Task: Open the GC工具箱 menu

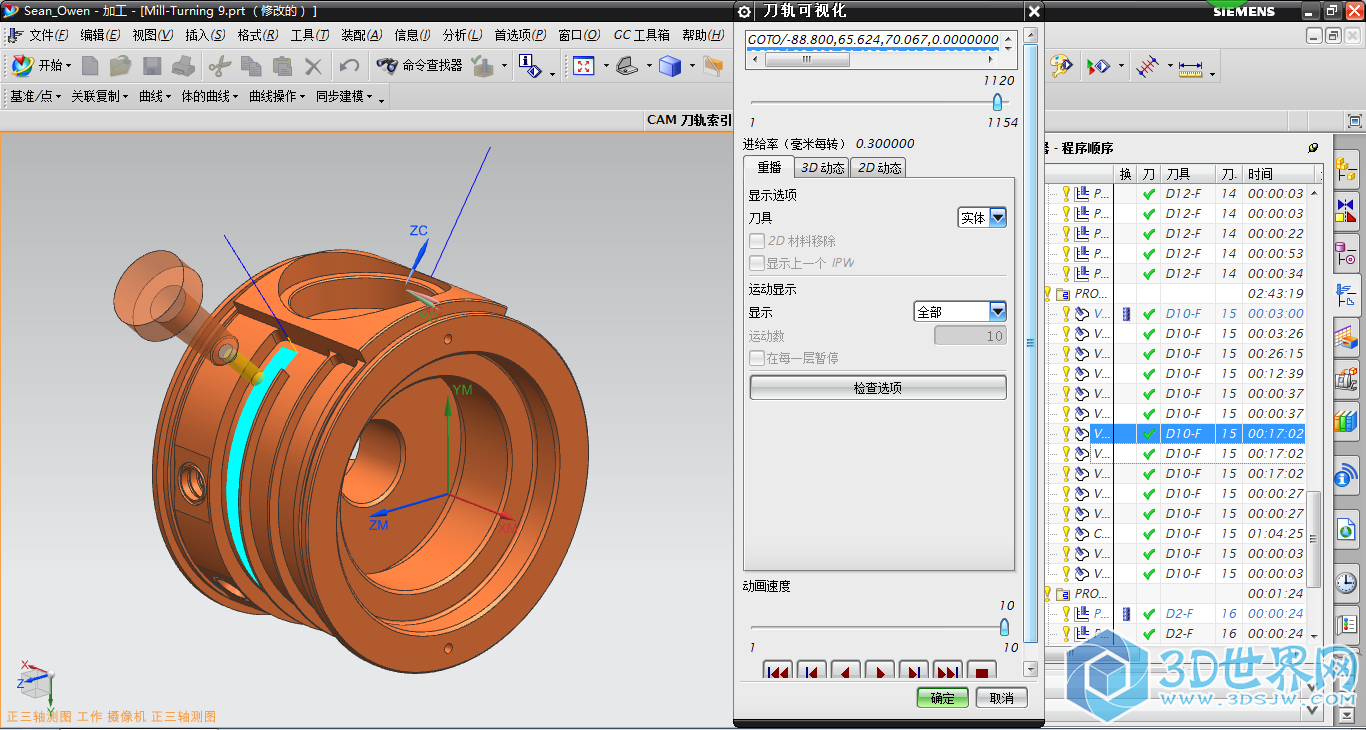Action: (641, 35)
